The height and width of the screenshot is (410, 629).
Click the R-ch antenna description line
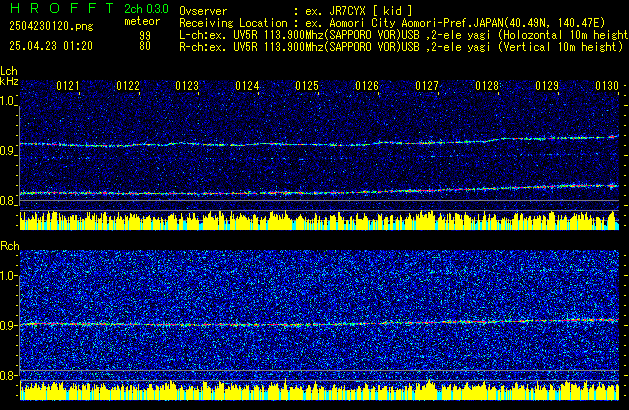(401, 47)
